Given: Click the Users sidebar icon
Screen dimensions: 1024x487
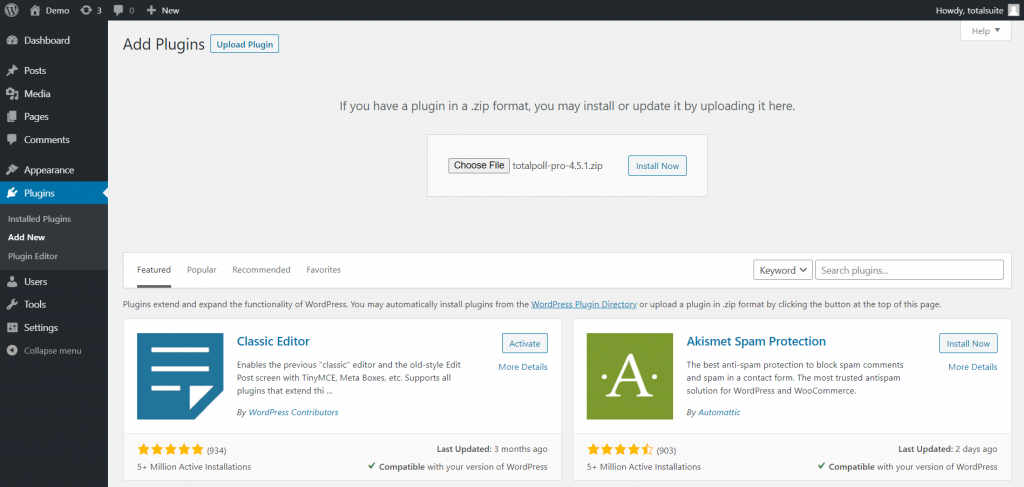Looking at the screenshot, I should (12, 282).
